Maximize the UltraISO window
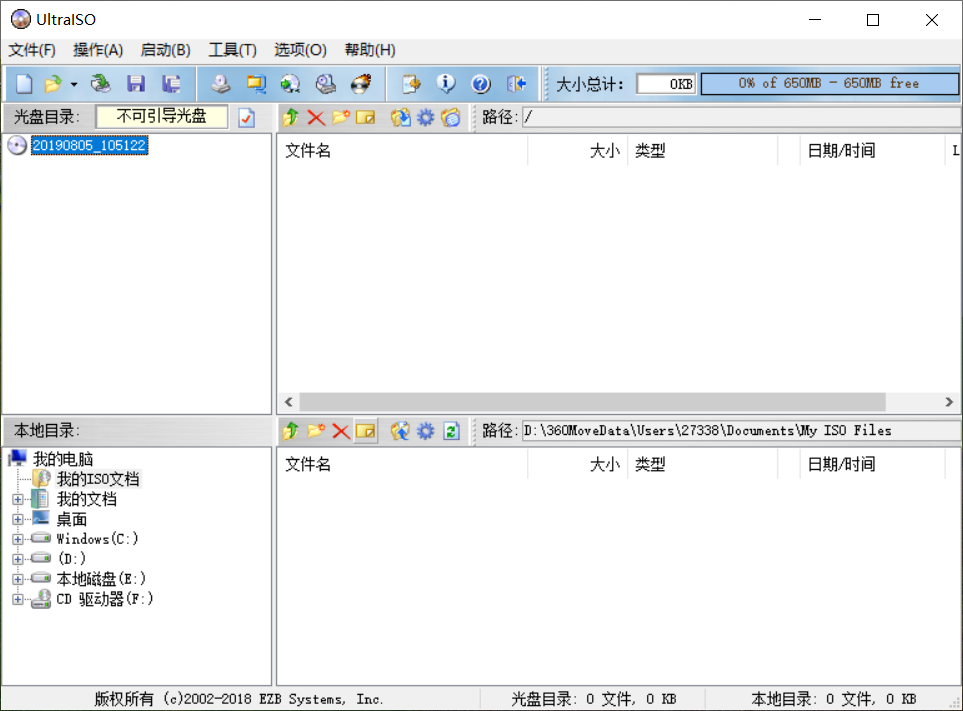Viewport: 963px width, 711px height. tap(873, 20)
